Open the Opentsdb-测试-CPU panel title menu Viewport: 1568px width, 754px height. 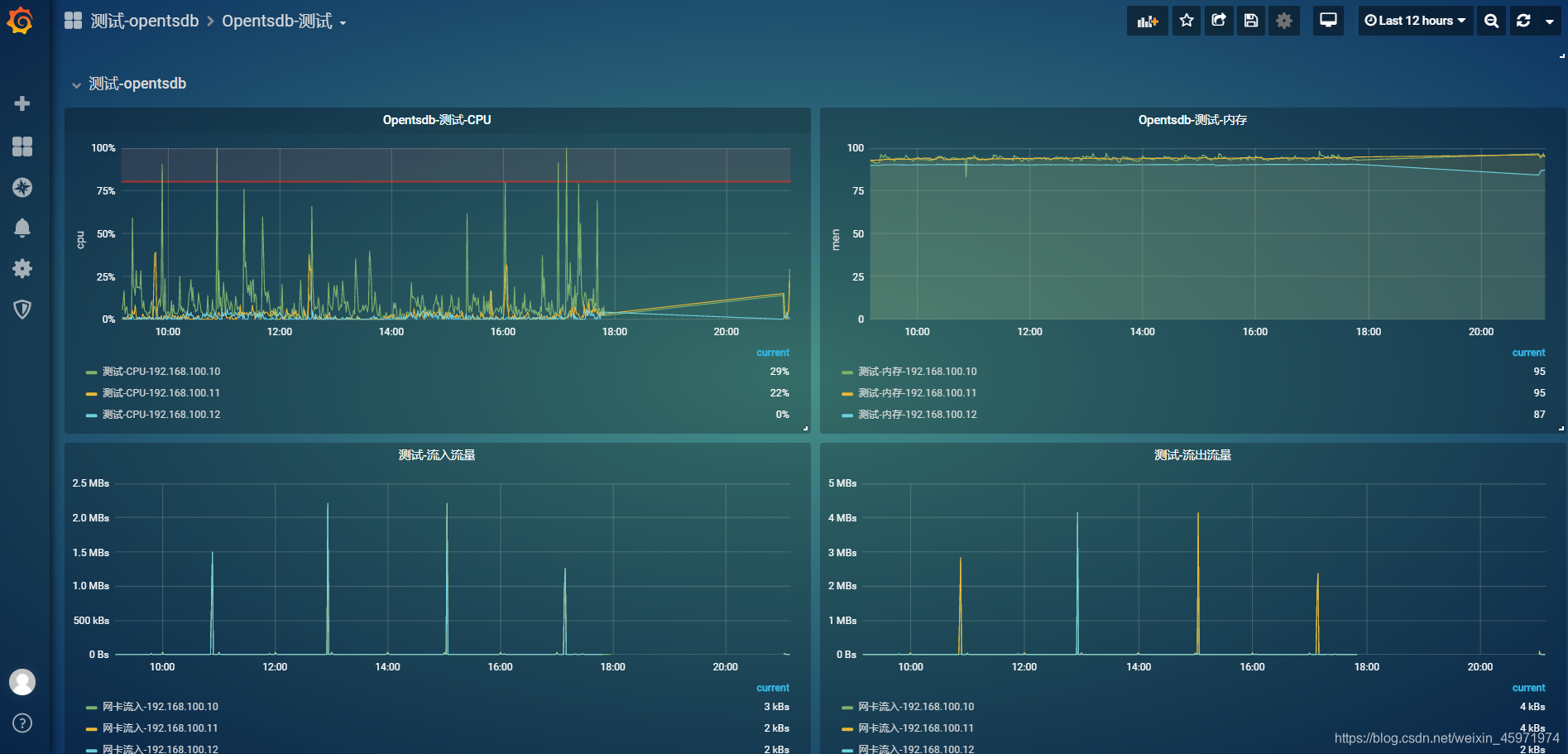point(437,120)
